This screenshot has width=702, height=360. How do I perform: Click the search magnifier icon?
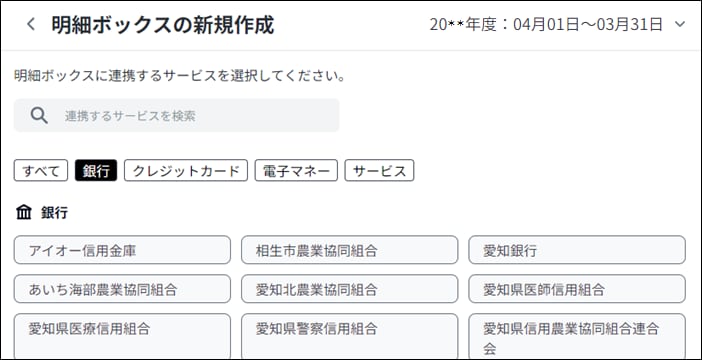coord(39,116)
